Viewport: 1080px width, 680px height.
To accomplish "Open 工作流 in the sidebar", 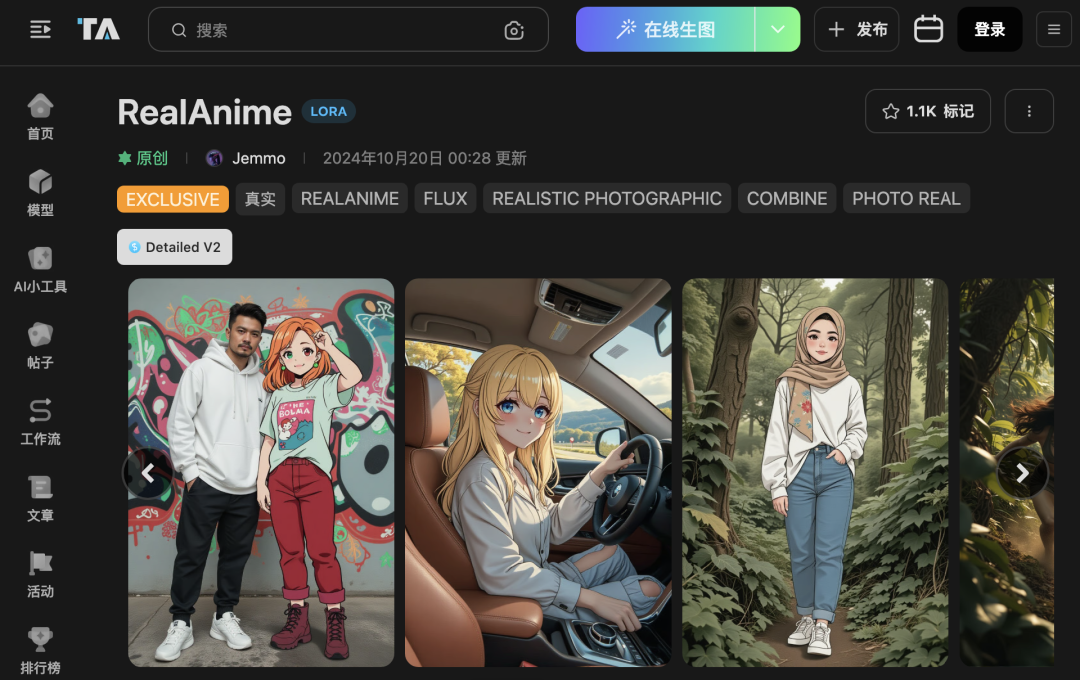I will tap(40, 422).
